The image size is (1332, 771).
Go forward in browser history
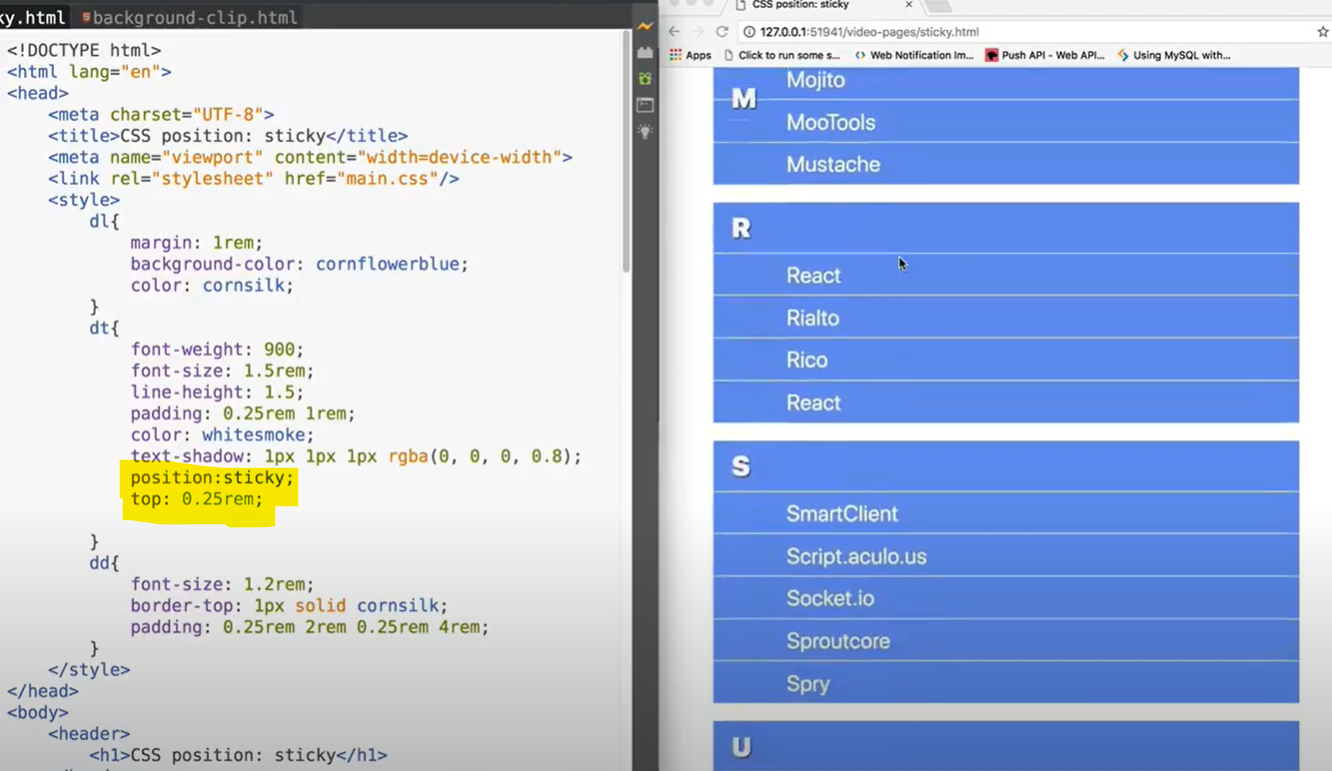click(x=698, y=32)
